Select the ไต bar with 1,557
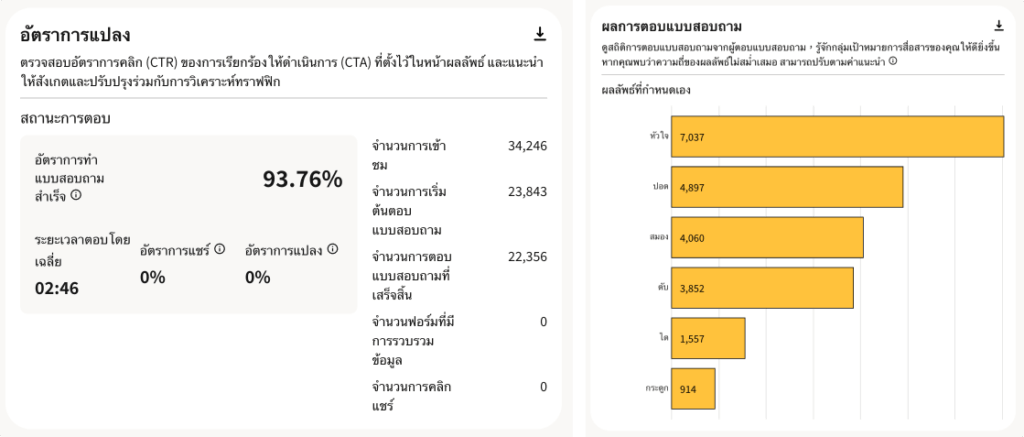1024x437 pixels. tap(706, 339)
